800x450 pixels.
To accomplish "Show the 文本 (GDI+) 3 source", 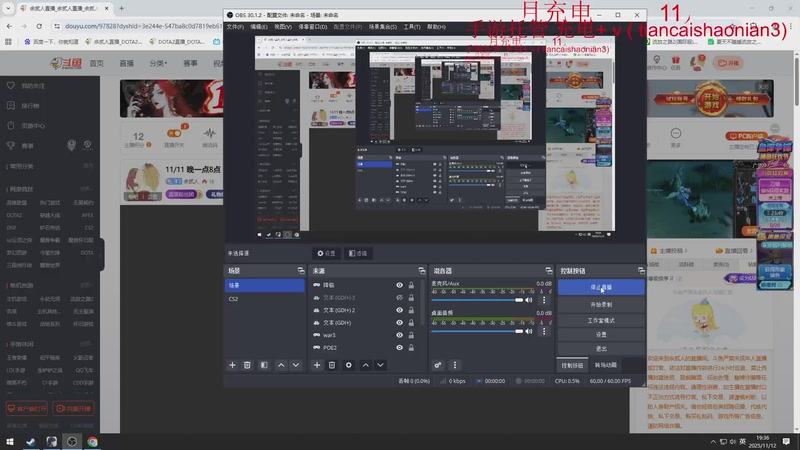I will tap(399, 297).
